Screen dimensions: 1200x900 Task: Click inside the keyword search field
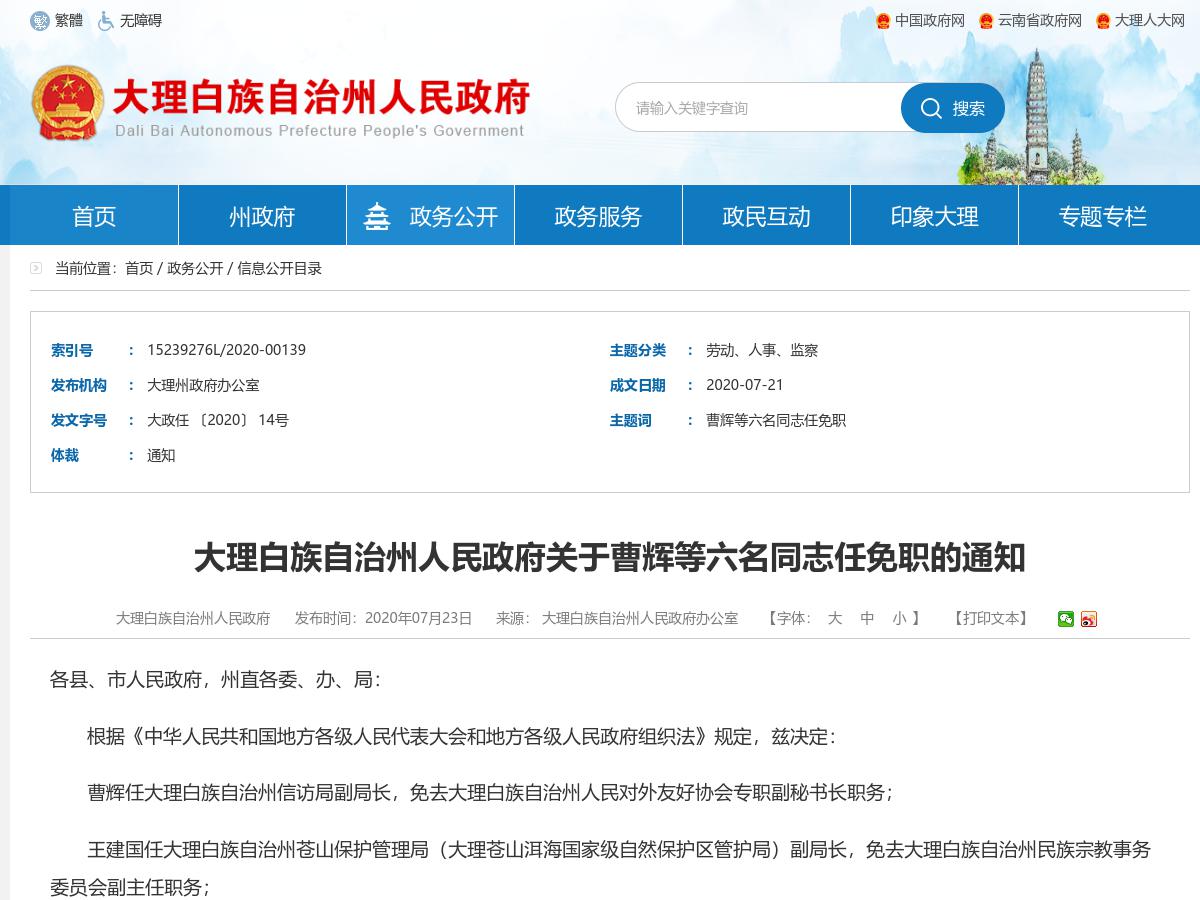point(760,108)
